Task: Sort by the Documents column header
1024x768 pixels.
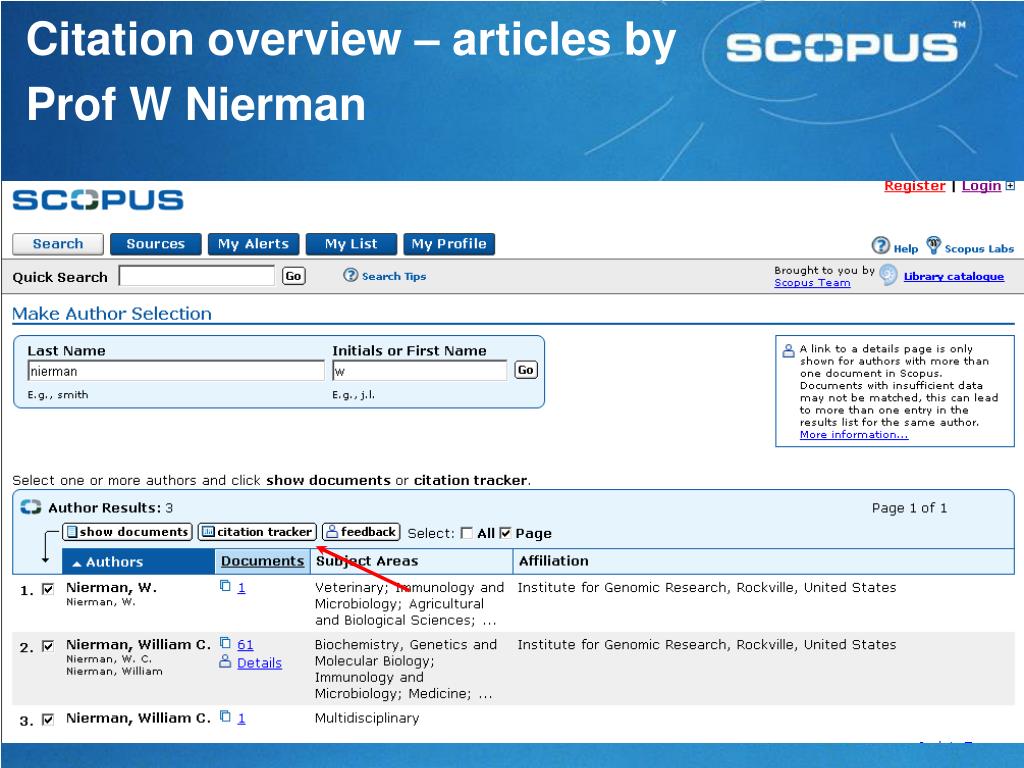Action: pos(263,561)
